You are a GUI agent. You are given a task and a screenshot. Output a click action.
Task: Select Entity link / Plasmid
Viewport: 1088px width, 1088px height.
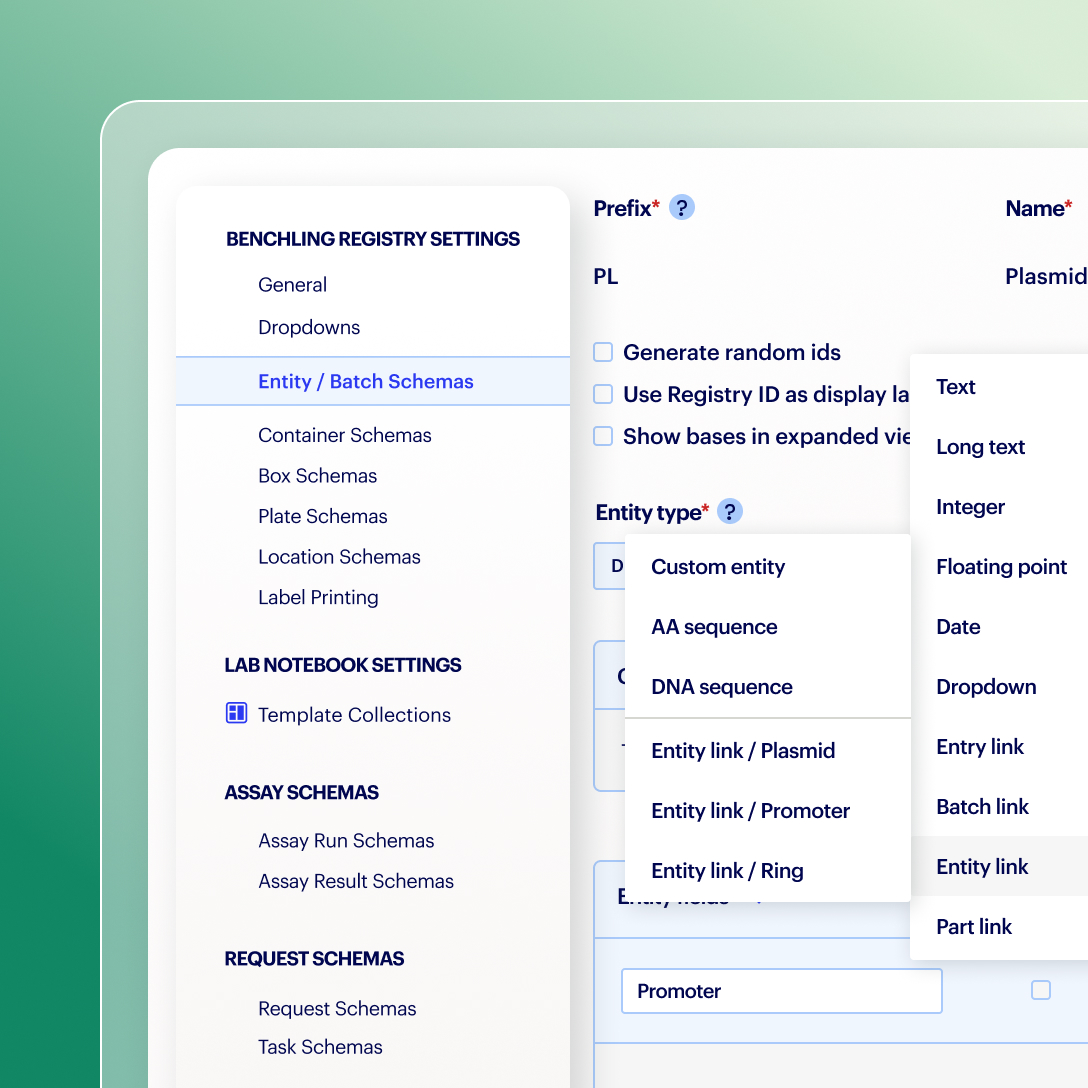(767, 751)
